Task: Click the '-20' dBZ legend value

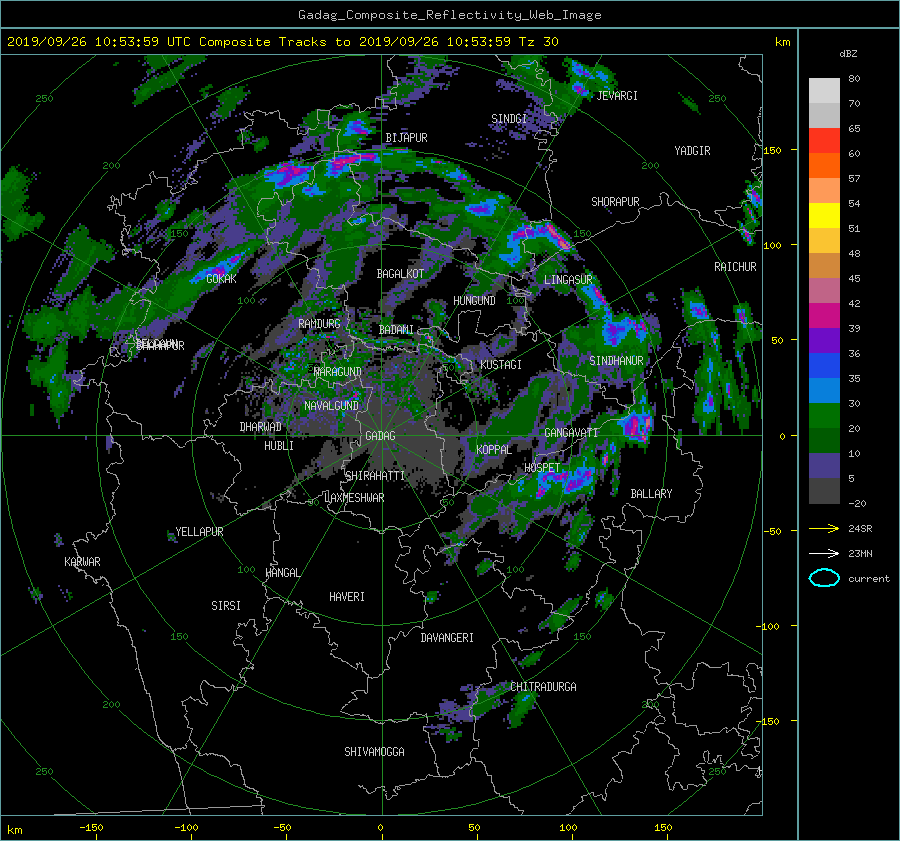Action: pyautogui.click(x=857, y=503)
